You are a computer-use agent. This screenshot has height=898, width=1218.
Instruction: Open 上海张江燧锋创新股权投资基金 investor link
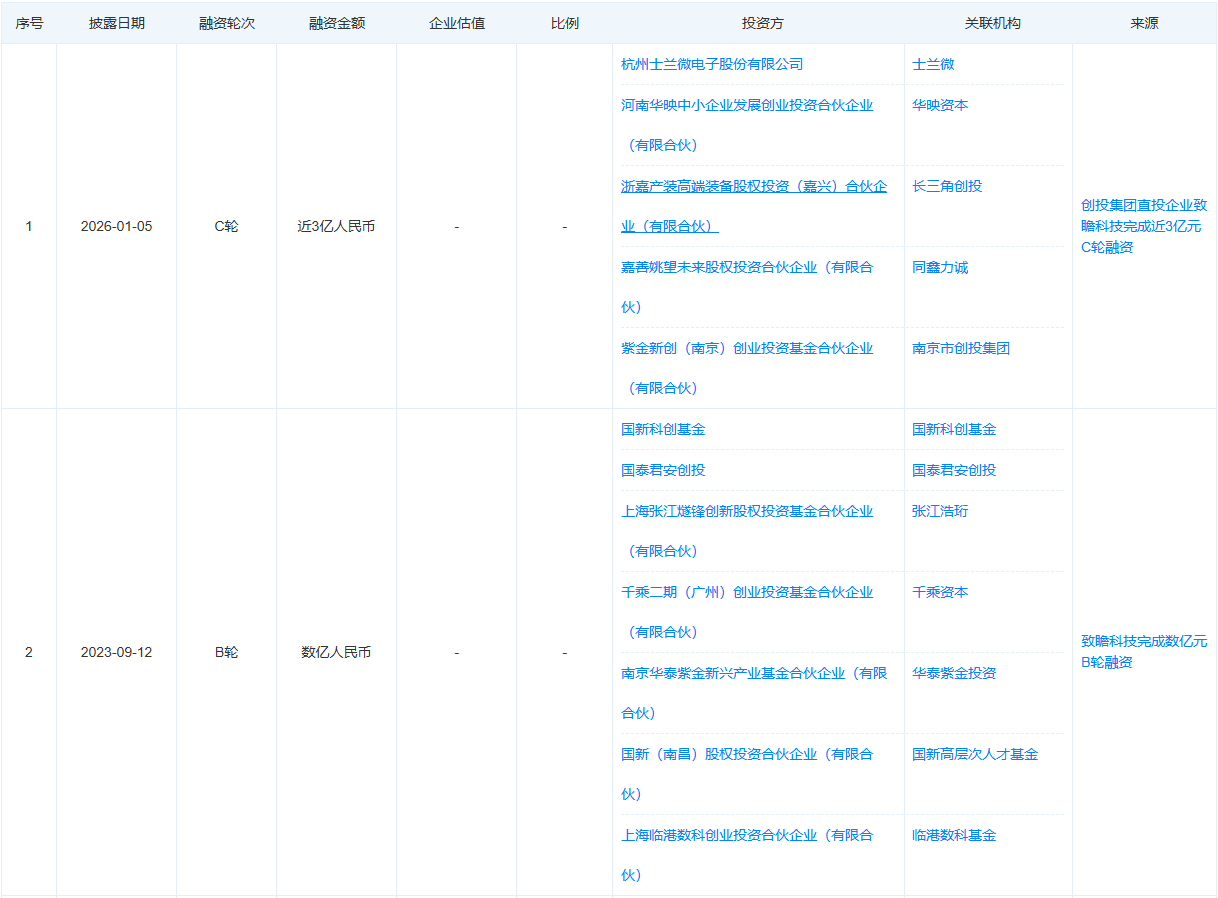coord(746,511)
